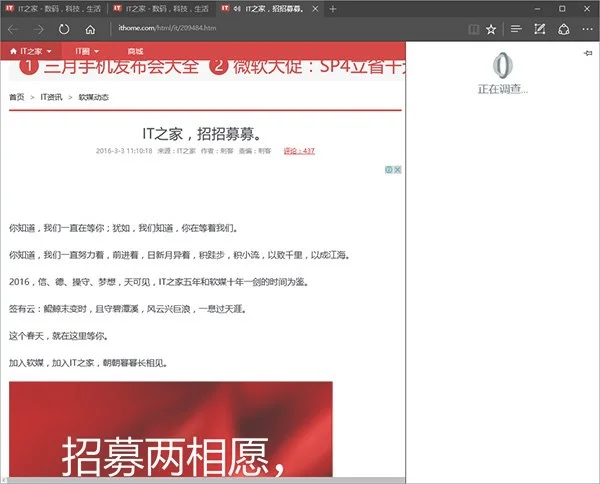The image size is (600, 484).
Task: Click the ad info icon
Action: (x=389, y=169)
